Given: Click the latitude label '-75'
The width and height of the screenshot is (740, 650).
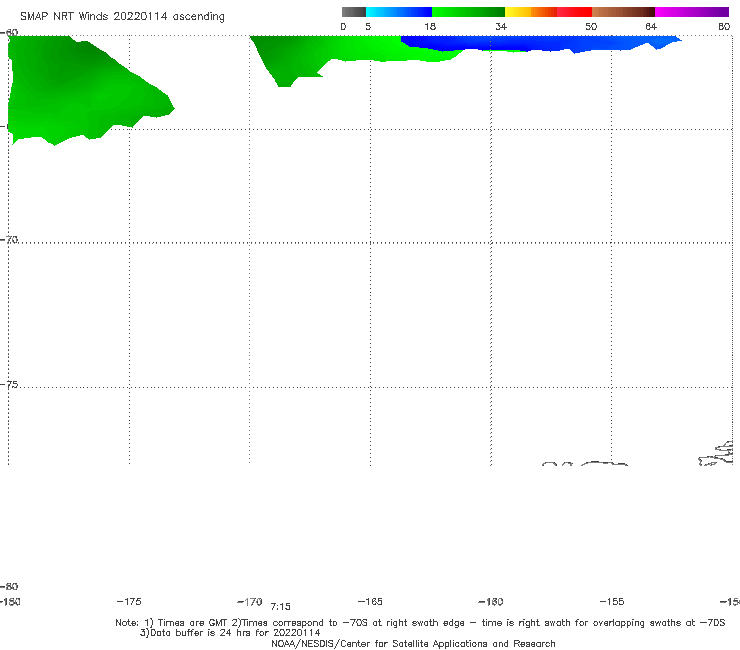Looking at the screenshot, I should (x=9, y=385).
